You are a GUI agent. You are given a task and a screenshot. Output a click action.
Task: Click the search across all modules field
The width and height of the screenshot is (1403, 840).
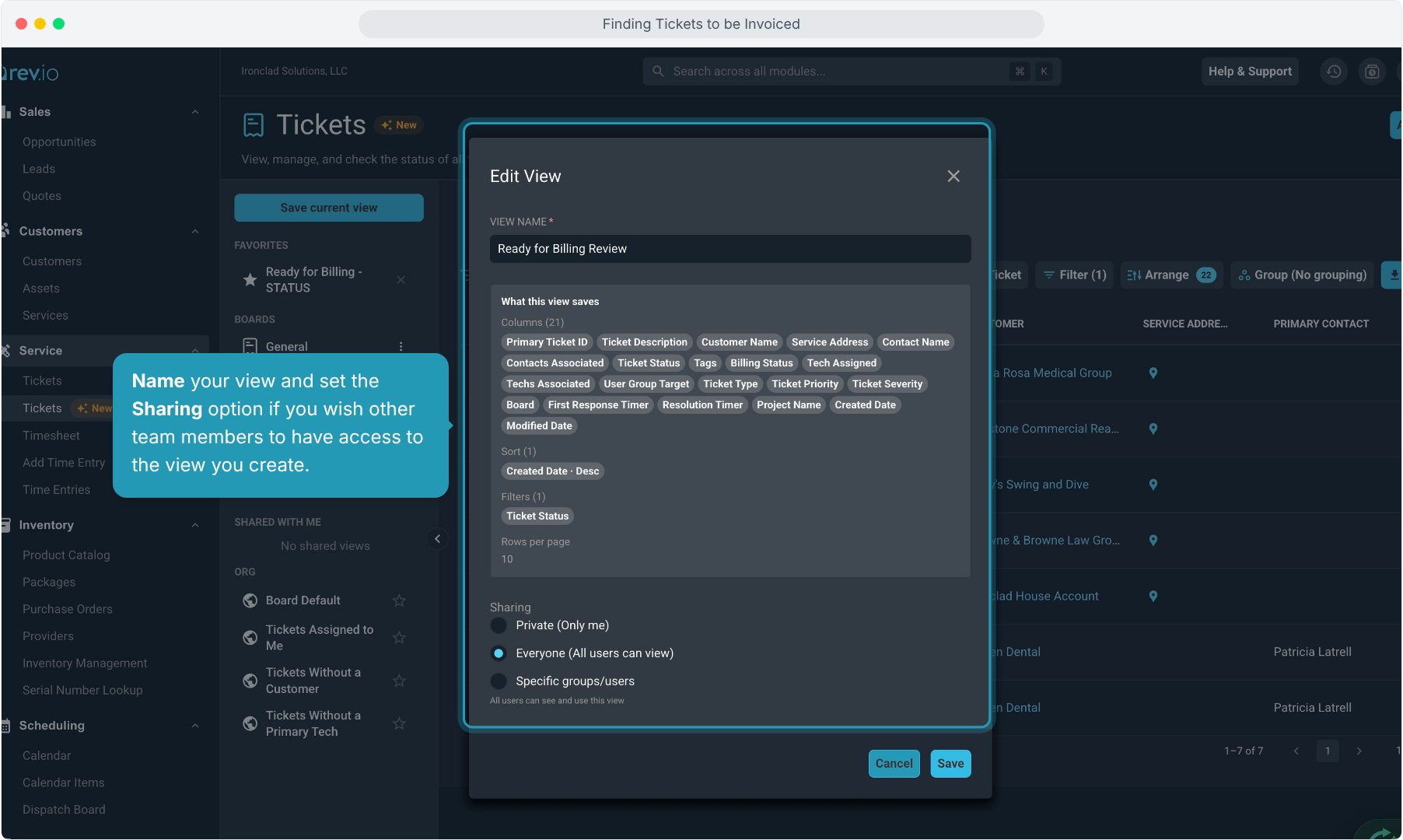(x=852, y=72)
